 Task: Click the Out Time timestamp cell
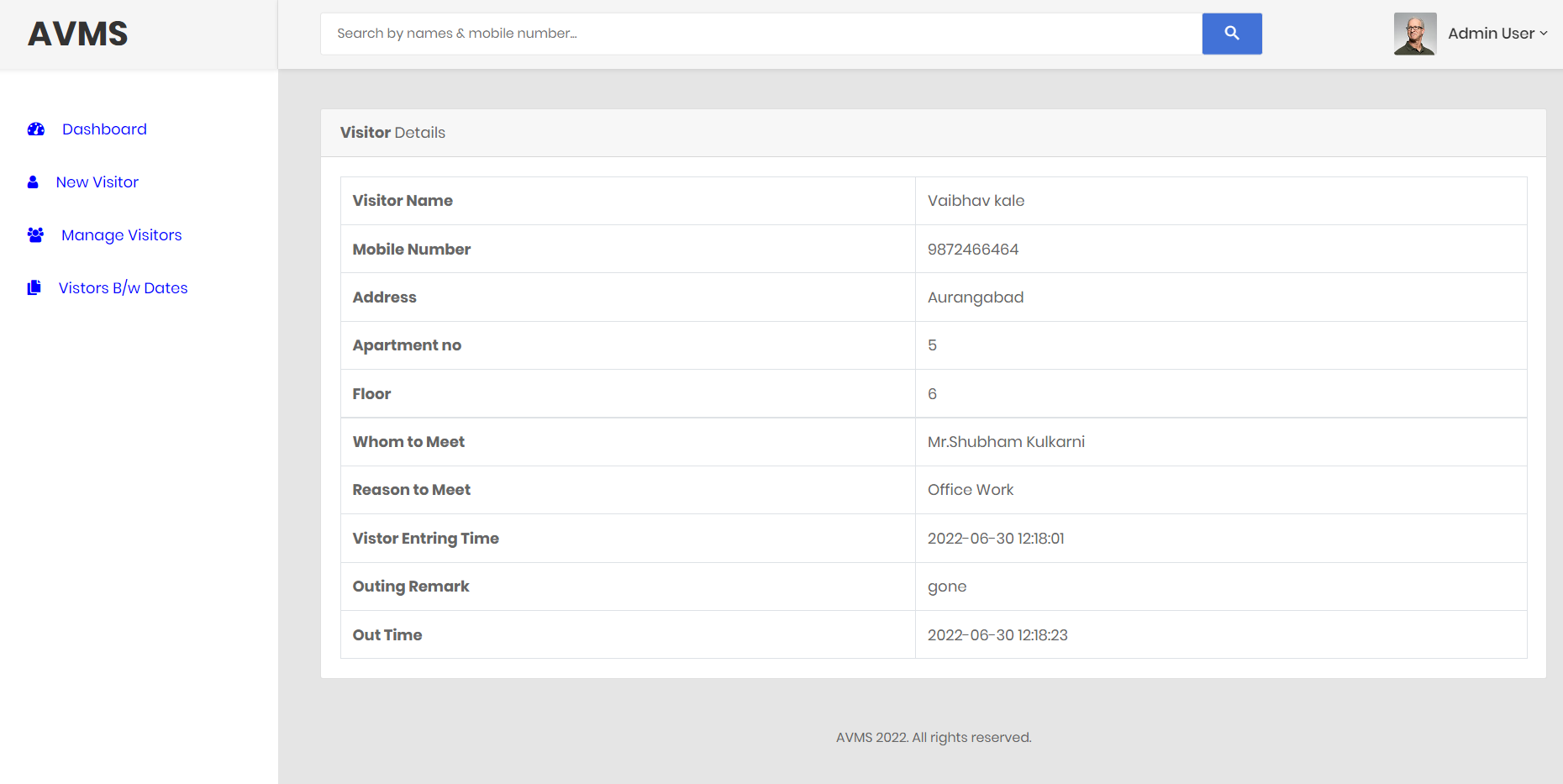point(997,634)
